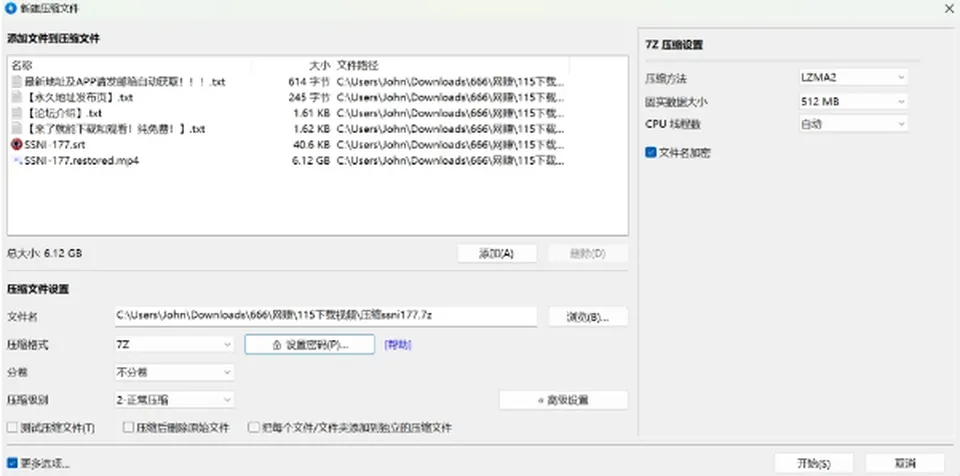Open the [帮助] link
The width and height of the screenshot is (960, 476).
click(398, 345)
